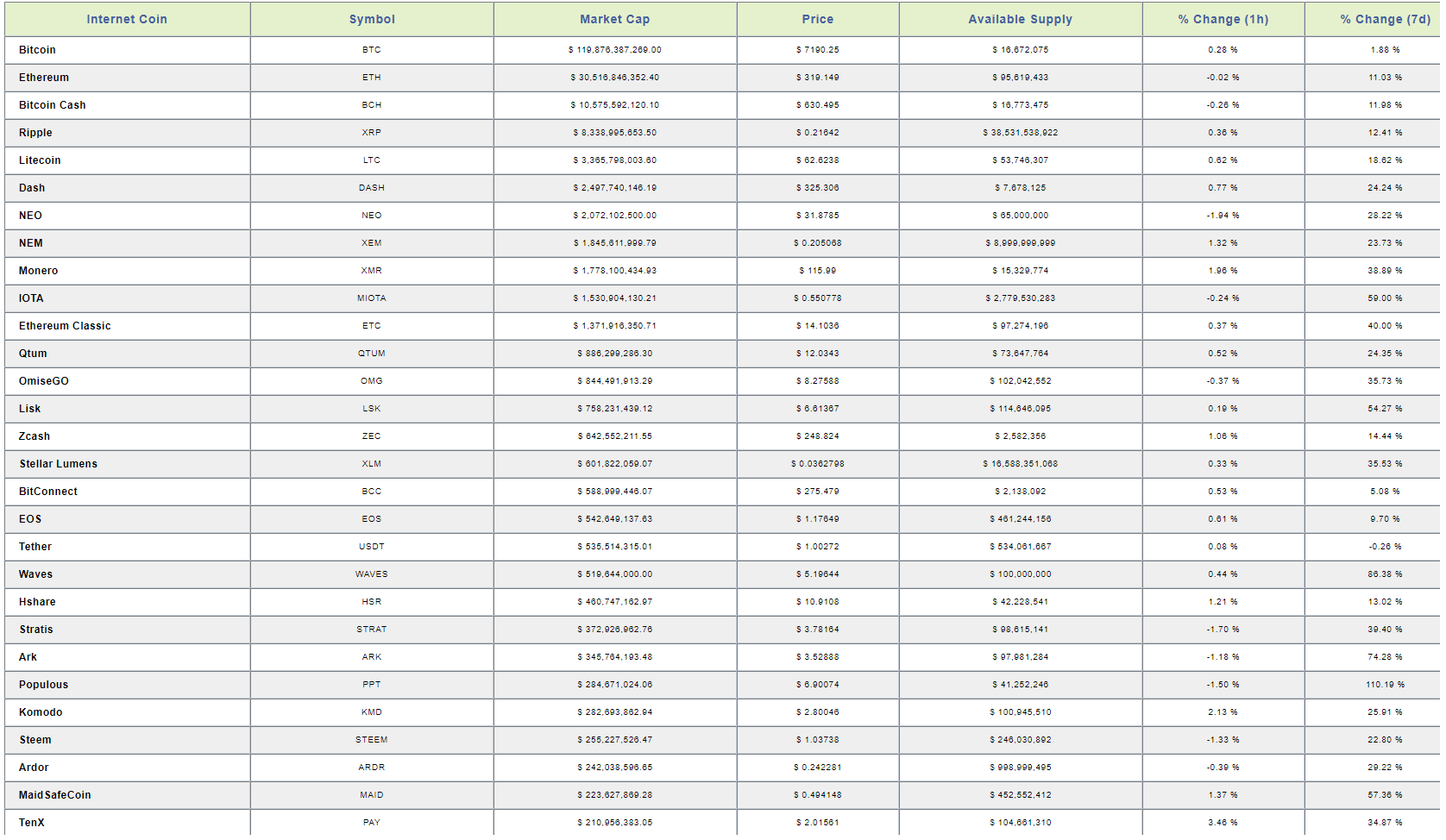Select the Stratis coin name
The height and width of the screenshot is (840, 1446).
click(36, 630)
